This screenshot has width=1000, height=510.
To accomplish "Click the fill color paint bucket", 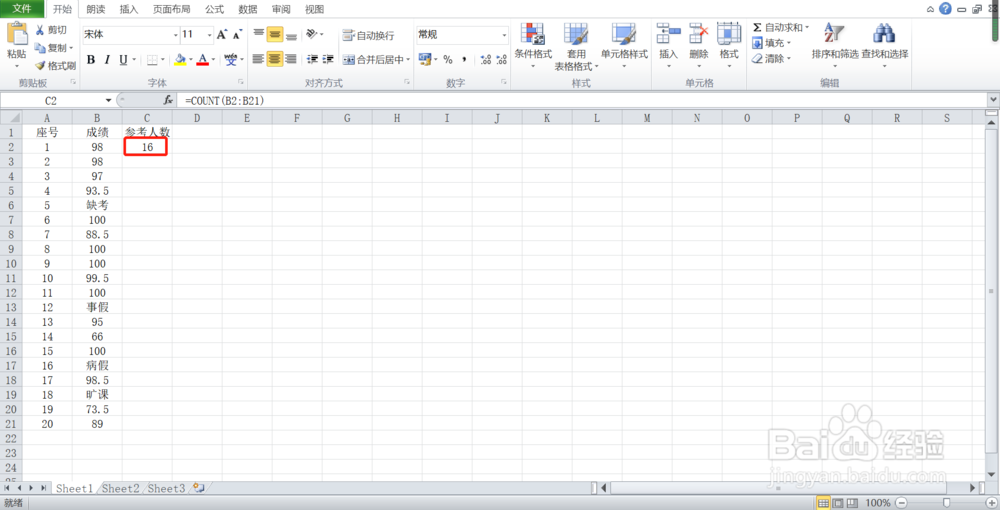I will (x=180, y=59).
